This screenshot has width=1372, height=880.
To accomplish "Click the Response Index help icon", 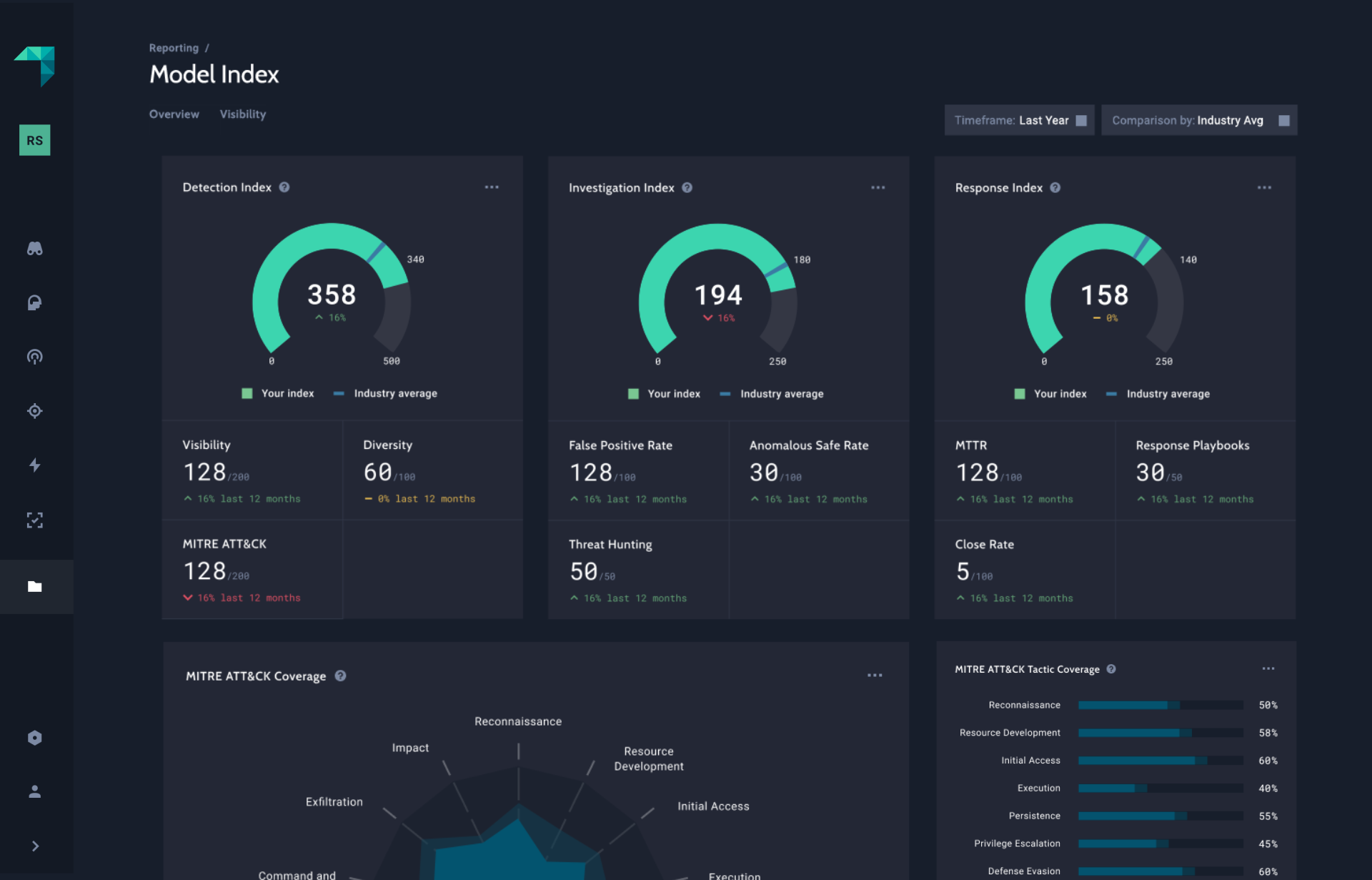I will coord(1055,188).
